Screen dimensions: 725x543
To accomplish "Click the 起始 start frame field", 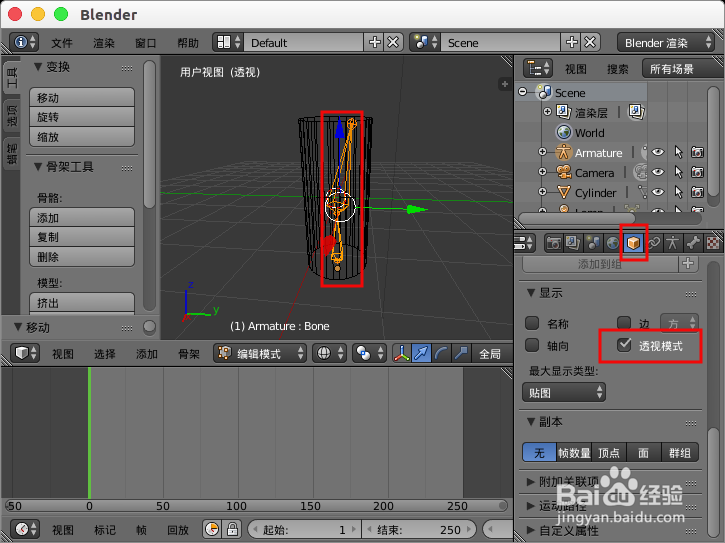I will pyautogui.click(x=303, y=529).
